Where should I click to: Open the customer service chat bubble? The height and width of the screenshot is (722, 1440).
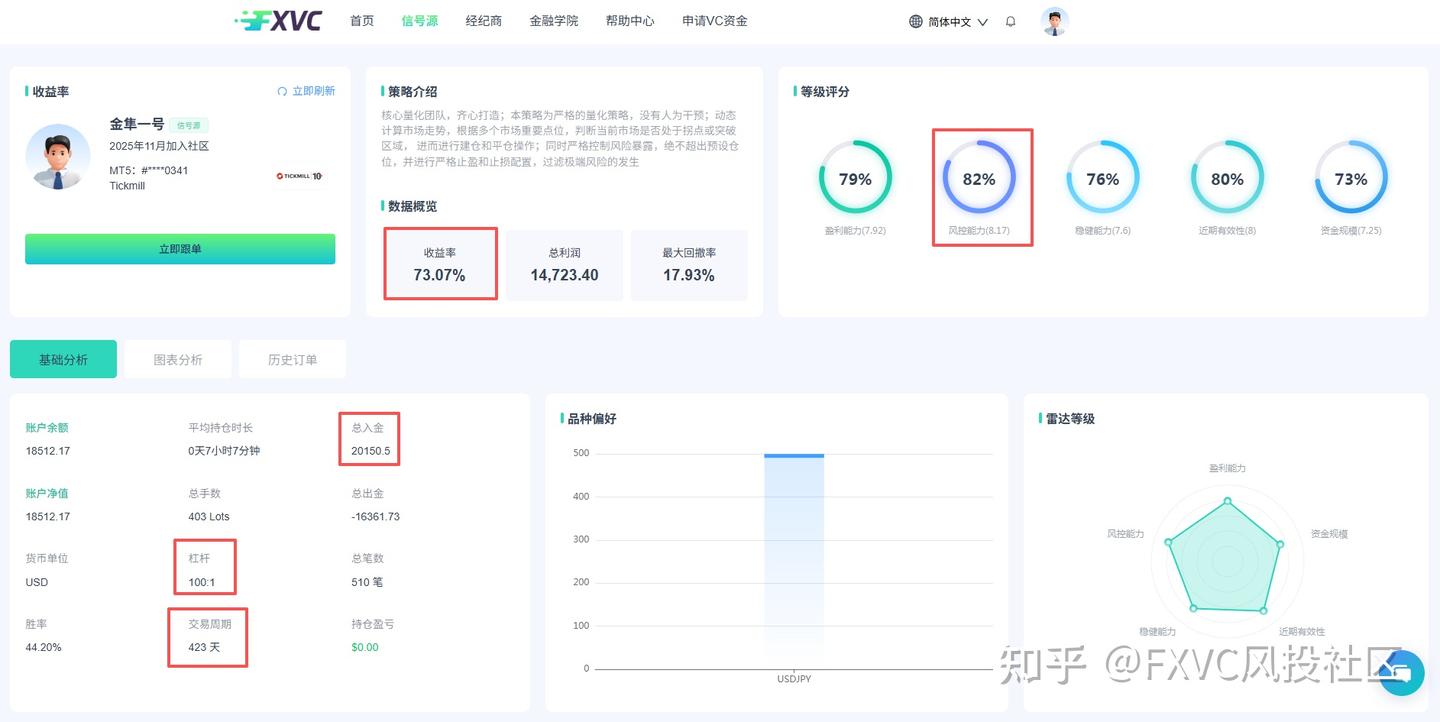point(1401,673)
